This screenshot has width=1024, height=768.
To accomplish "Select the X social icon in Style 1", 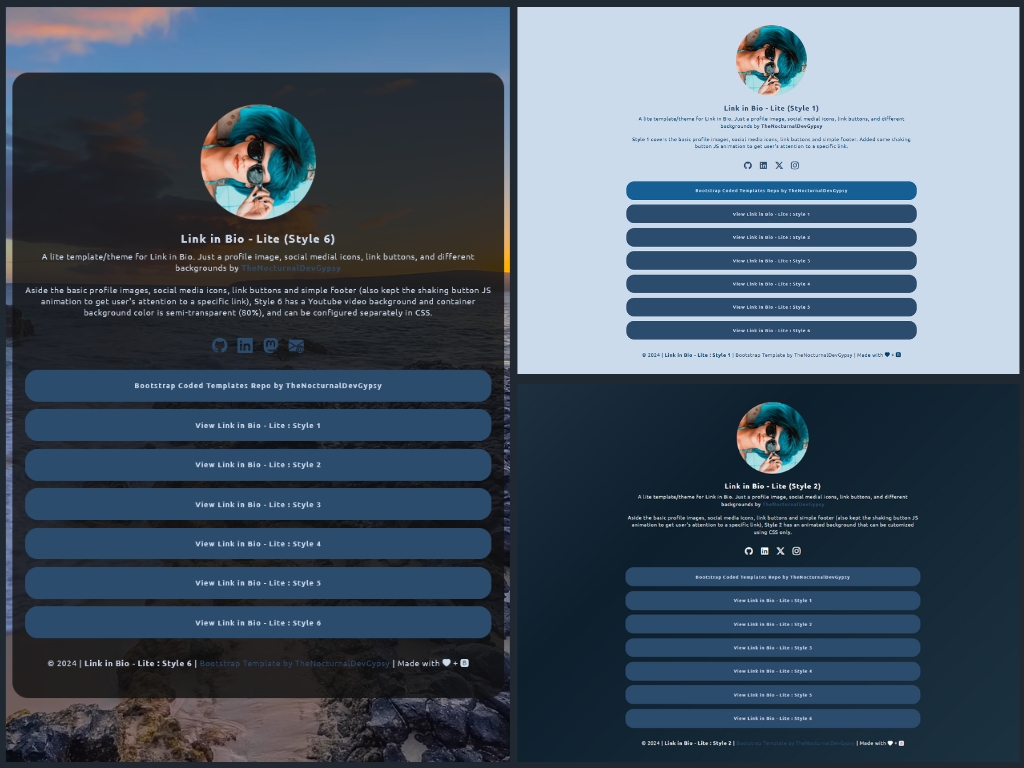I will point(779,166).
